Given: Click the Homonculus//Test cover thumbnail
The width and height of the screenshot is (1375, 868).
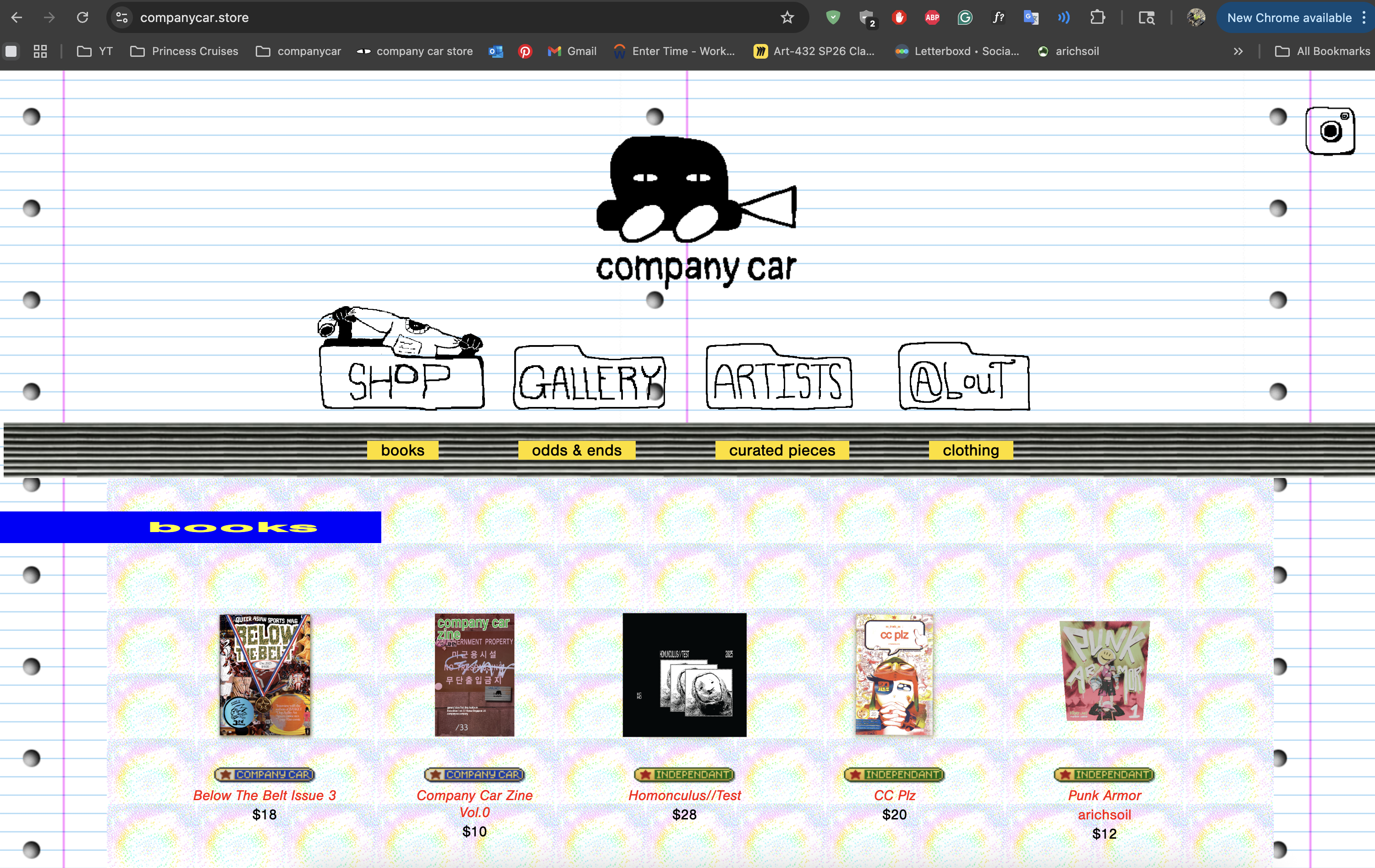Looking at the screenshot, I should (x=684, y=675).
